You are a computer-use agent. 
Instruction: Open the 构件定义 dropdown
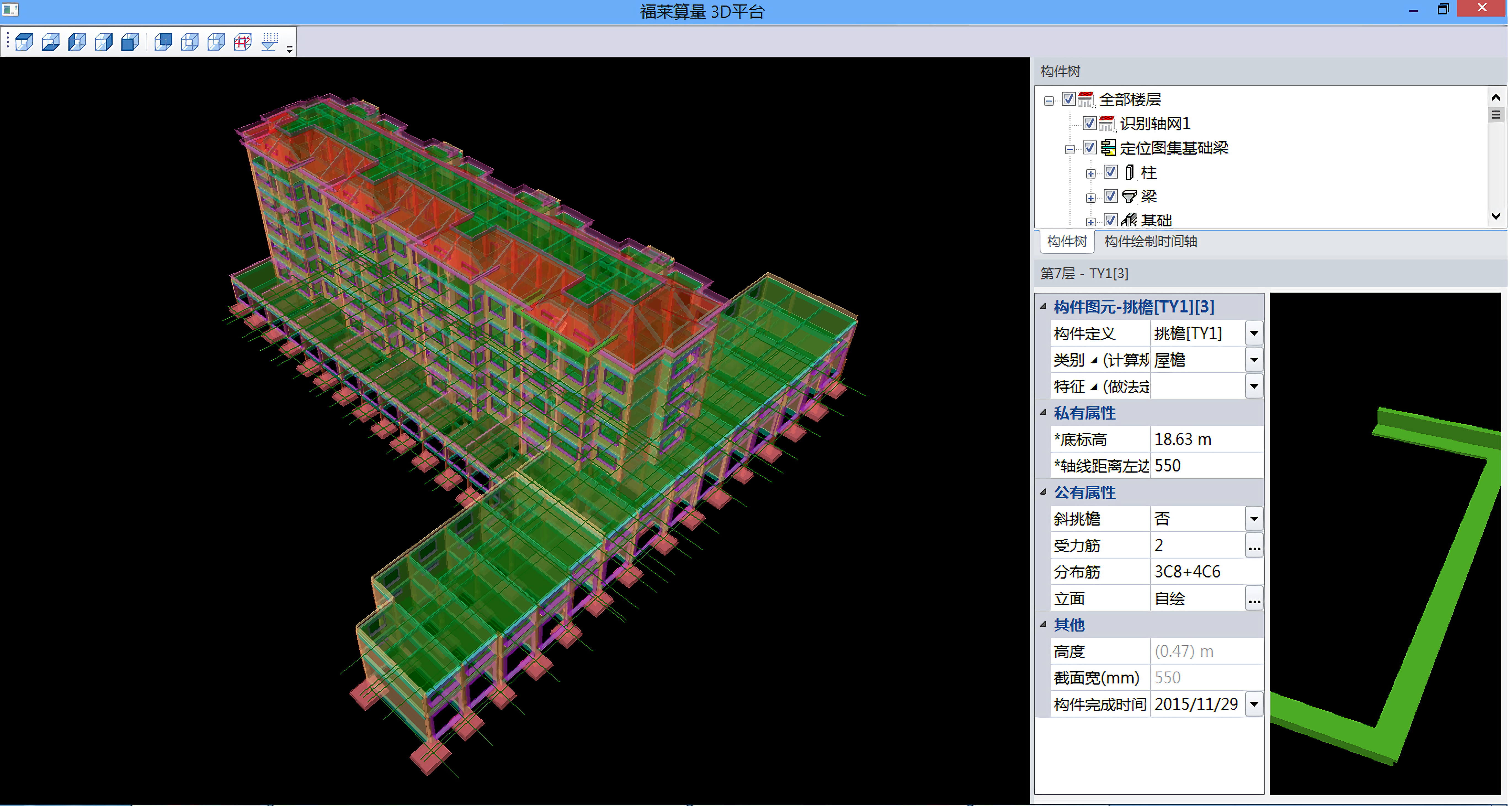click(x=1254, y=333)
